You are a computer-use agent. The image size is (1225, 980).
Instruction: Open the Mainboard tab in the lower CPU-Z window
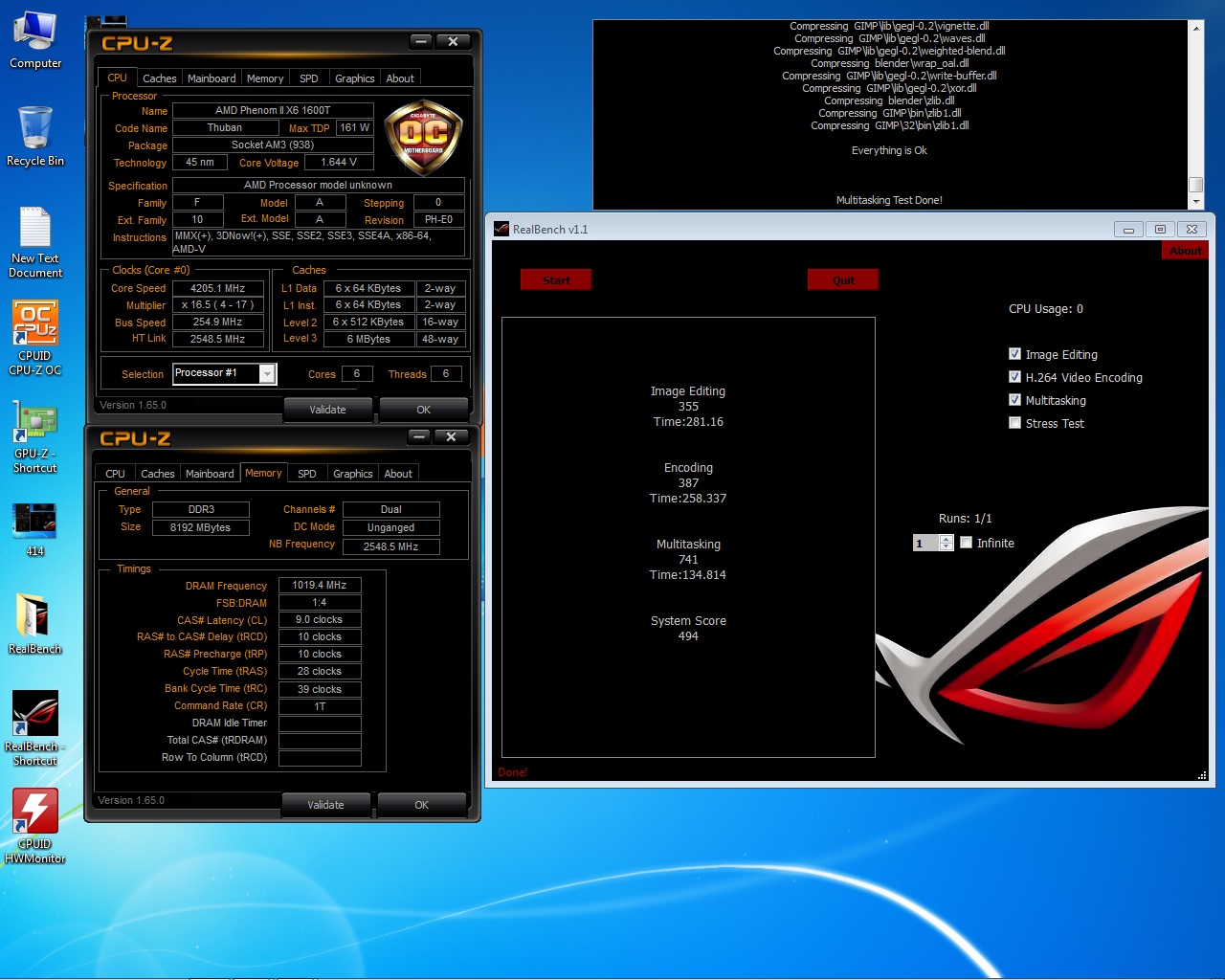click(x=210, y=474)
